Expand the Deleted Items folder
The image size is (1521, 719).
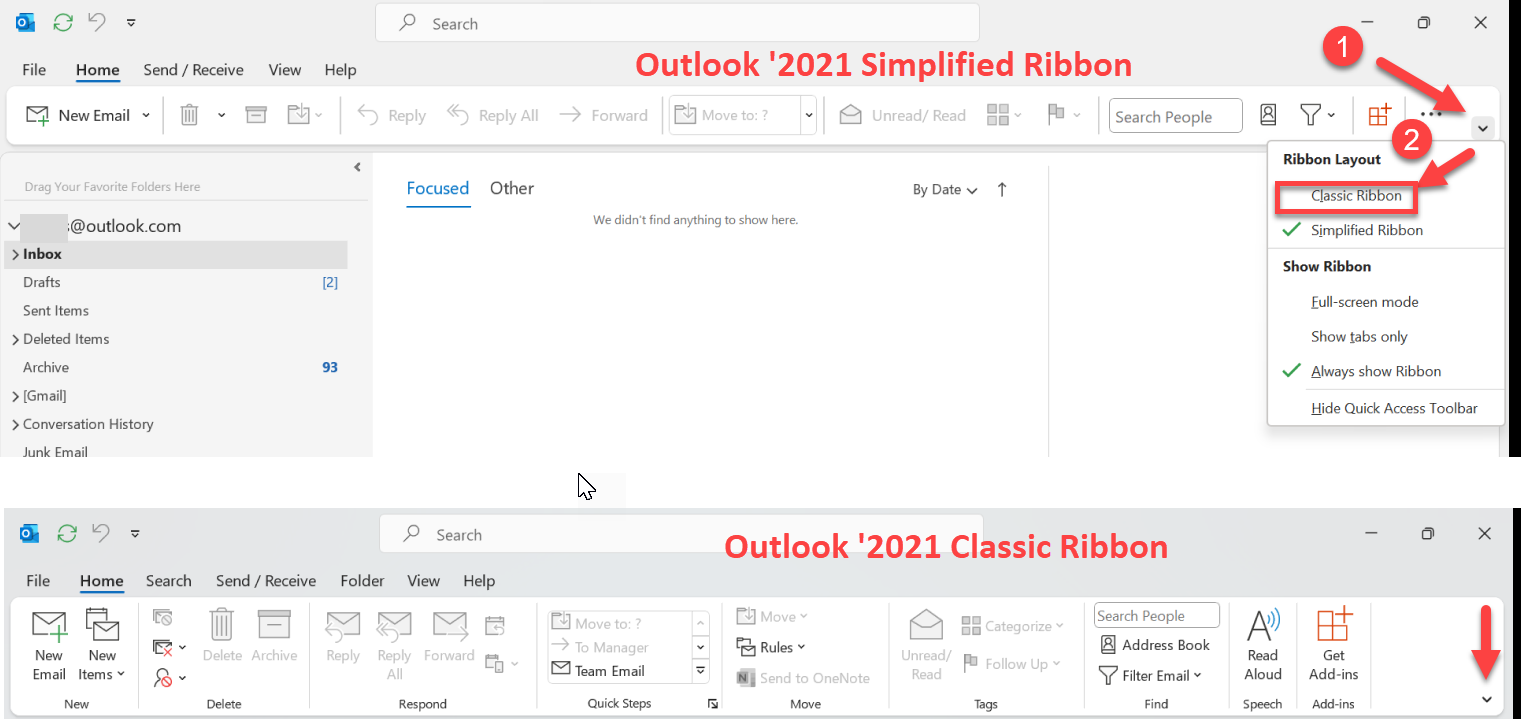coord(15,339)
